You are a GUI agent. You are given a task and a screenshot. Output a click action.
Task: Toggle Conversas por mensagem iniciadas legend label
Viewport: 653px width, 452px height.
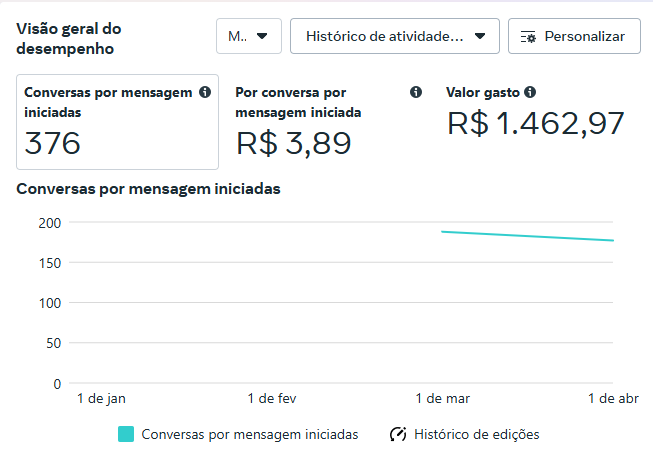249,434
